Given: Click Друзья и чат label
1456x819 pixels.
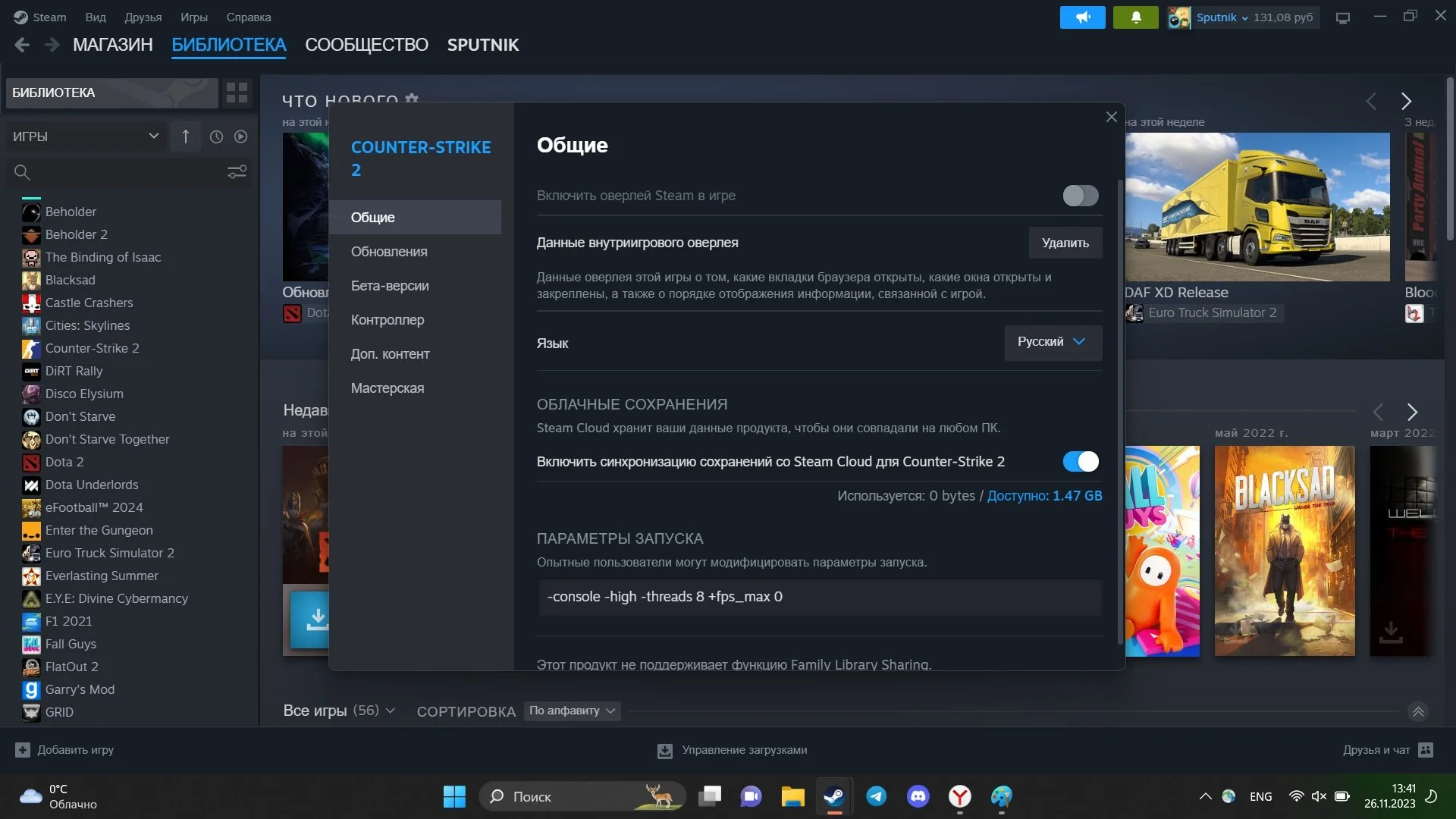Looking at the screenshot, I should click(1376, 750).
